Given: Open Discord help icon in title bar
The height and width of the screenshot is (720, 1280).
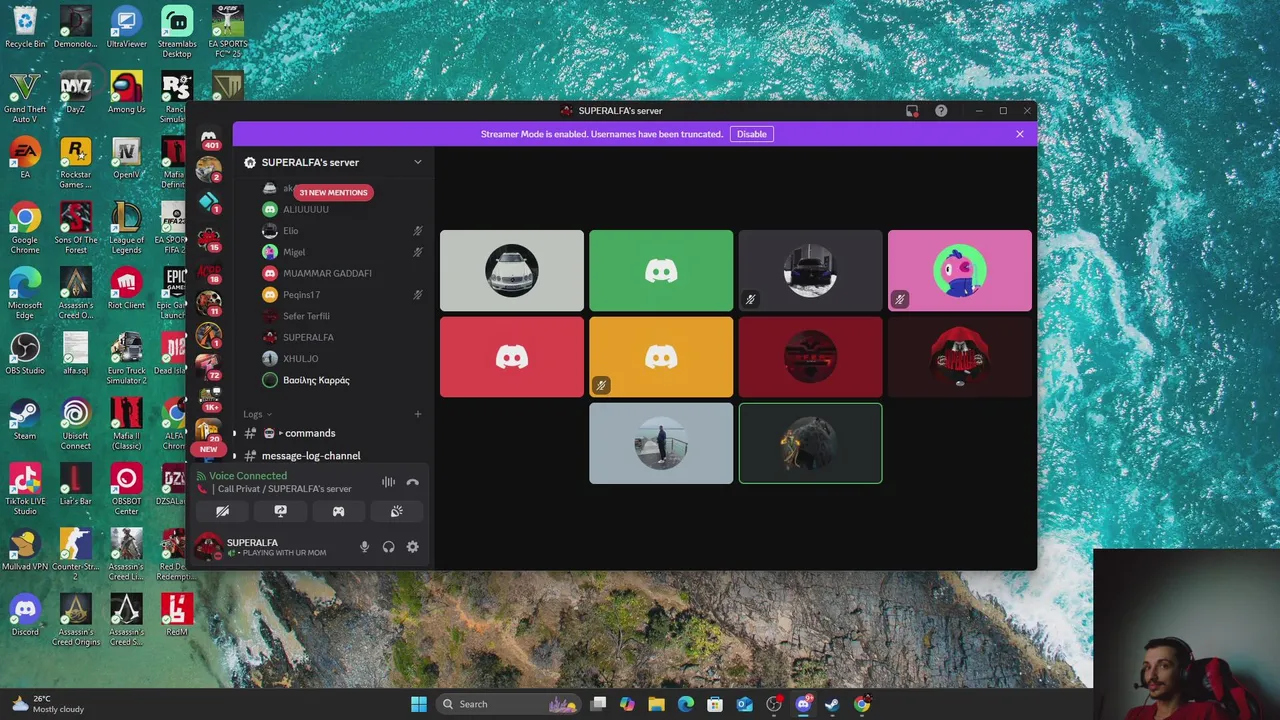Looking at the screenshot, I should pos(941,111).
